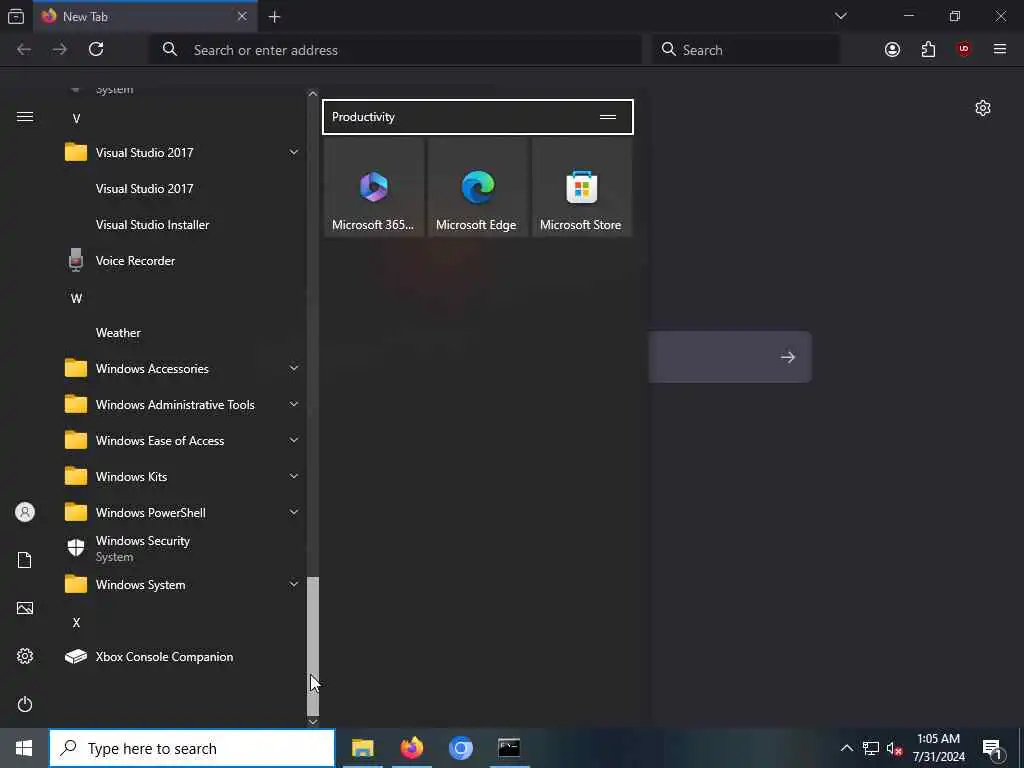
Task: Open Windows Security app
Action: 182,549
